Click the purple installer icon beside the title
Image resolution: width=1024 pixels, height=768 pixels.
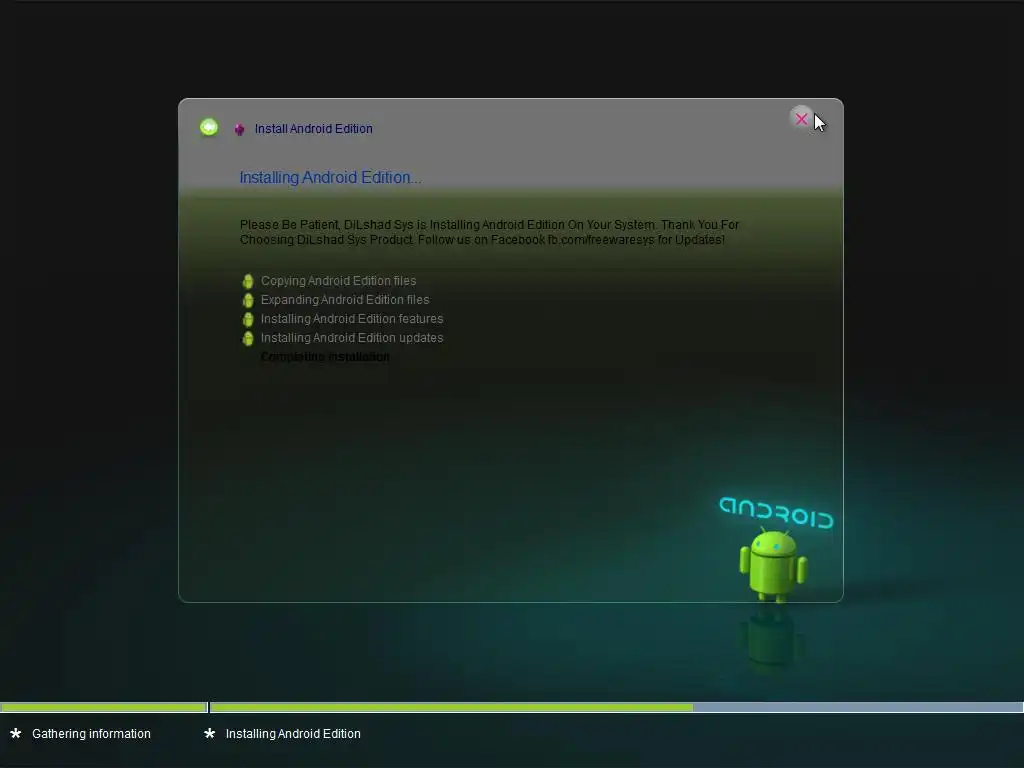tap(240, 129)
